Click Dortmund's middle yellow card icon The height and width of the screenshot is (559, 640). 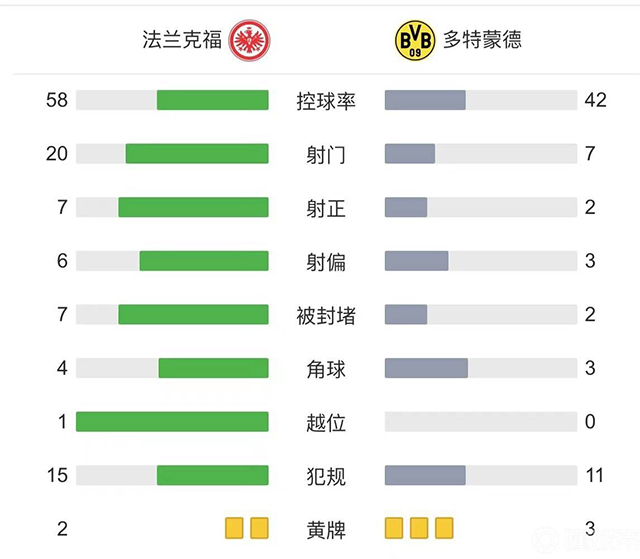[x=419, y=527]
